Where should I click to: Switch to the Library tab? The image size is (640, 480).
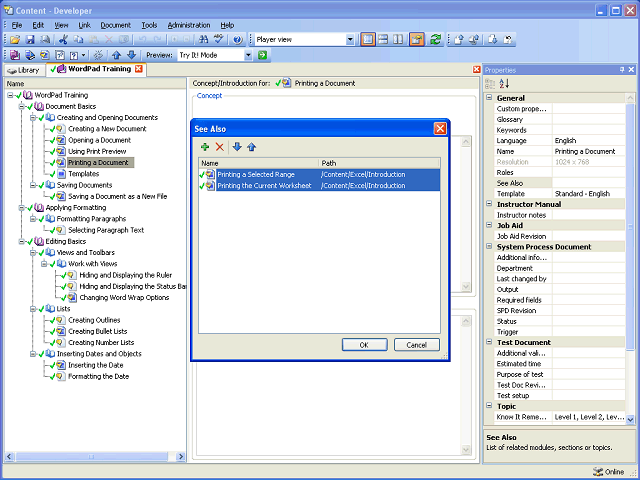24,70
